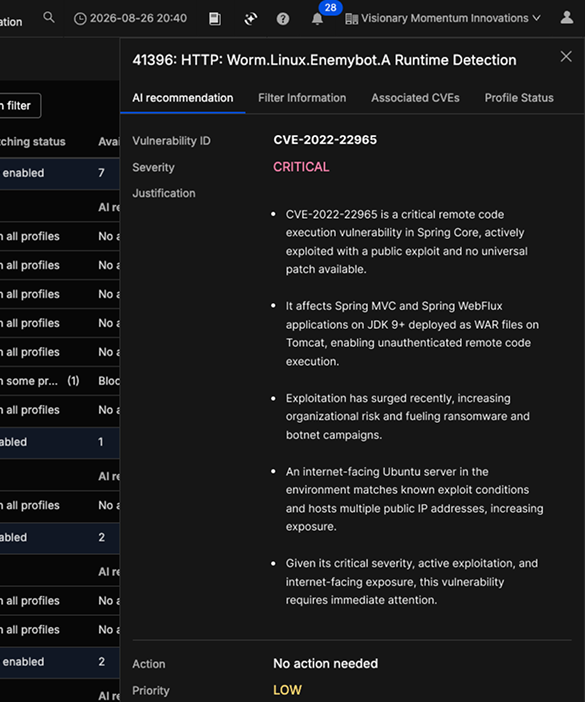Open the documentation book icon
The height and width of the screenshot is (702, 585).
215,19
